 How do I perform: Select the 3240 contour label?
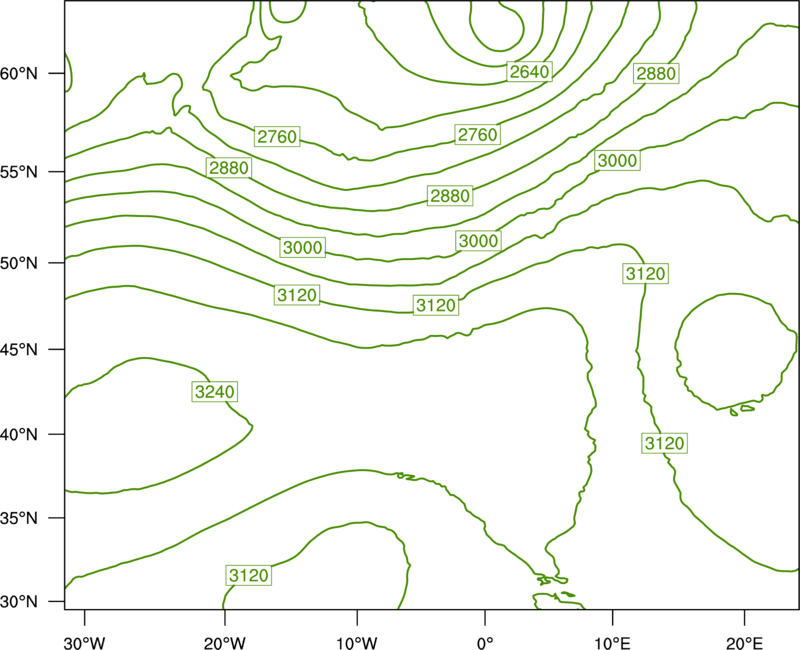(215, 392)
